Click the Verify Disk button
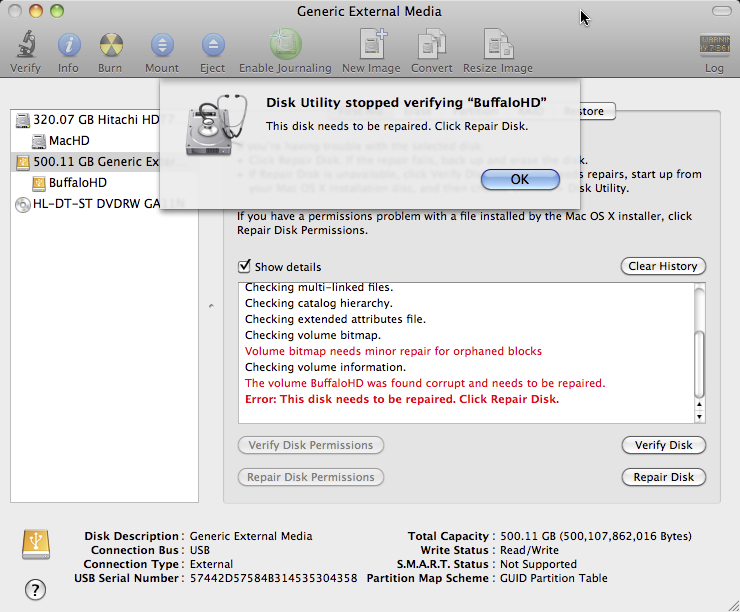This screenshot has width=740, height=612. (664, 445)
